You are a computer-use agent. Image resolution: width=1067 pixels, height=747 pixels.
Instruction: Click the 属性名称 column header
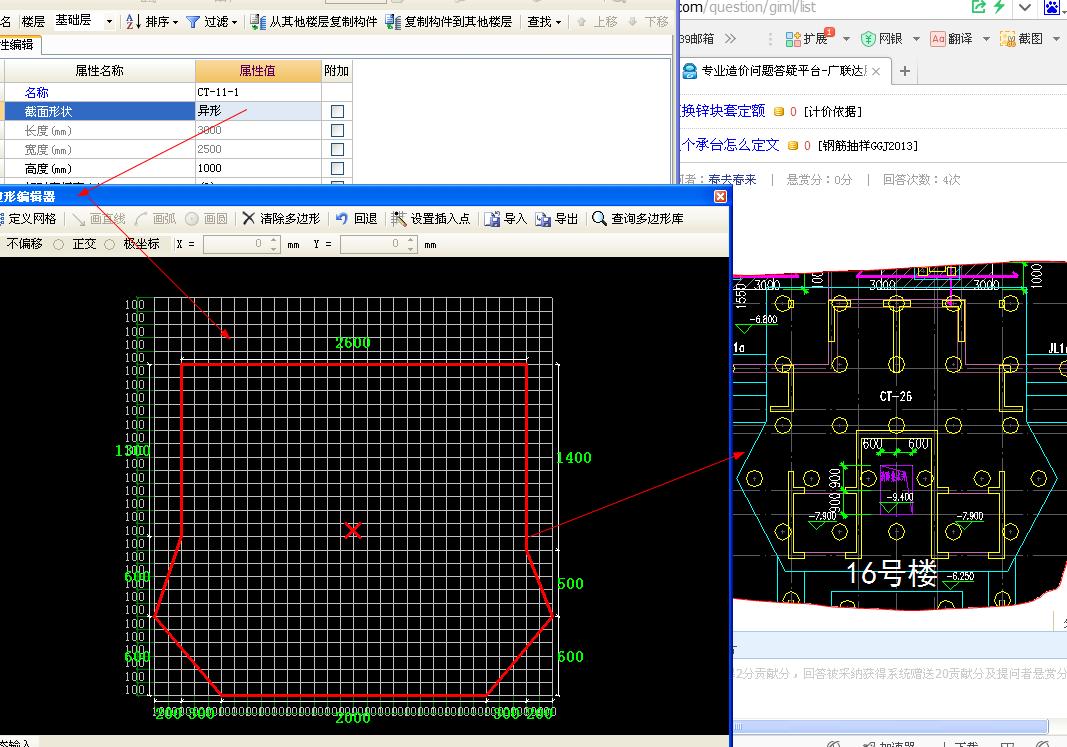99,71
